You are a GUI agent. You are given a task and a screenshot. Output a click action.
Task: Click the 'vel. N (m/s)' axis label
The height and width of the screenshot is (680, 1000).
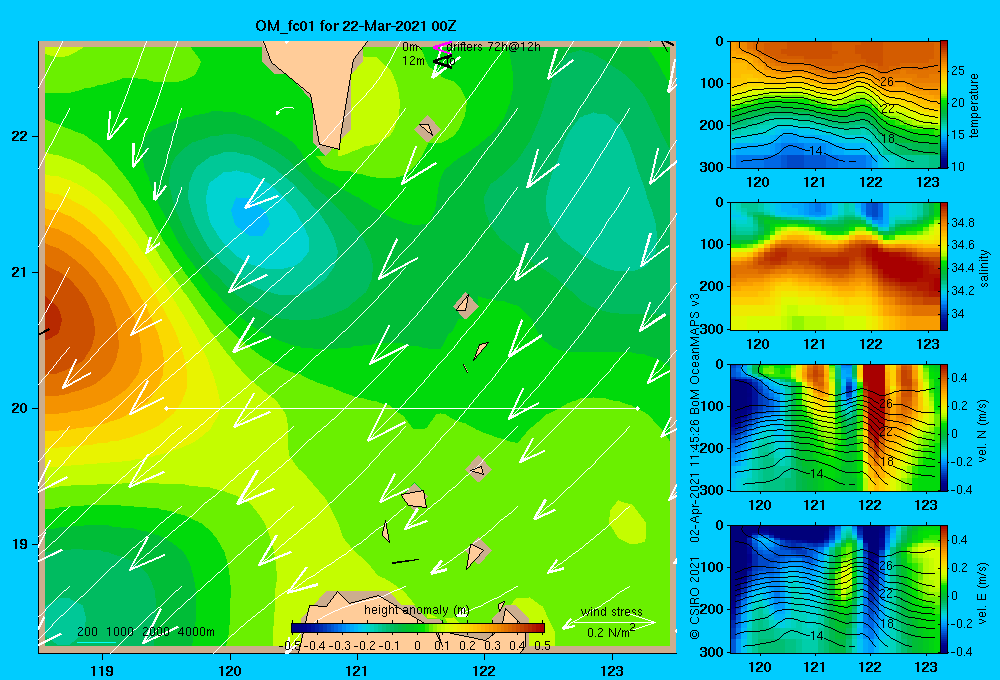coord(982,431)
